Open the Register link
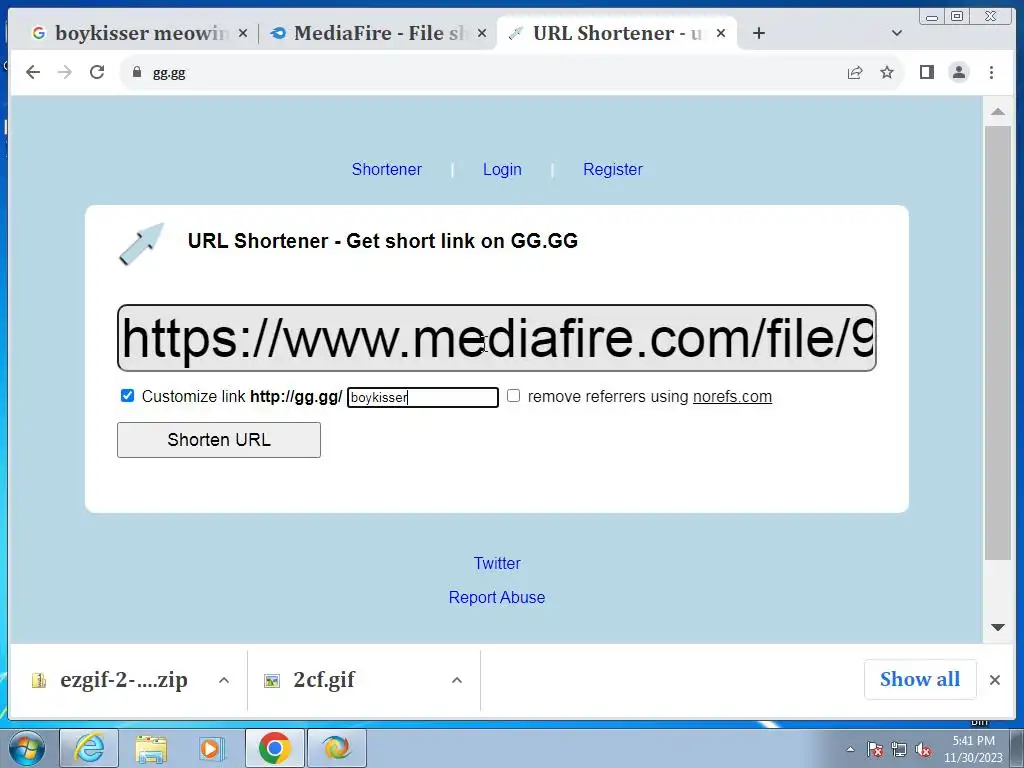Image resolution: width=1024 pixels, height=768 pixels. (613, 169)
